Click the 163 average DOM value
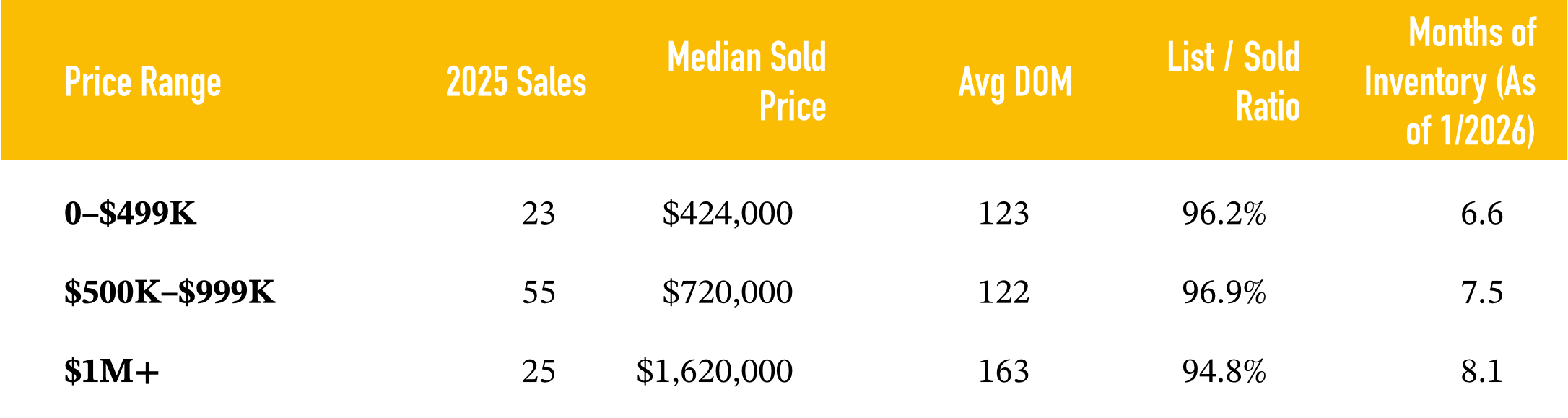The image size is (1568, 418). tap(1003, 371)
